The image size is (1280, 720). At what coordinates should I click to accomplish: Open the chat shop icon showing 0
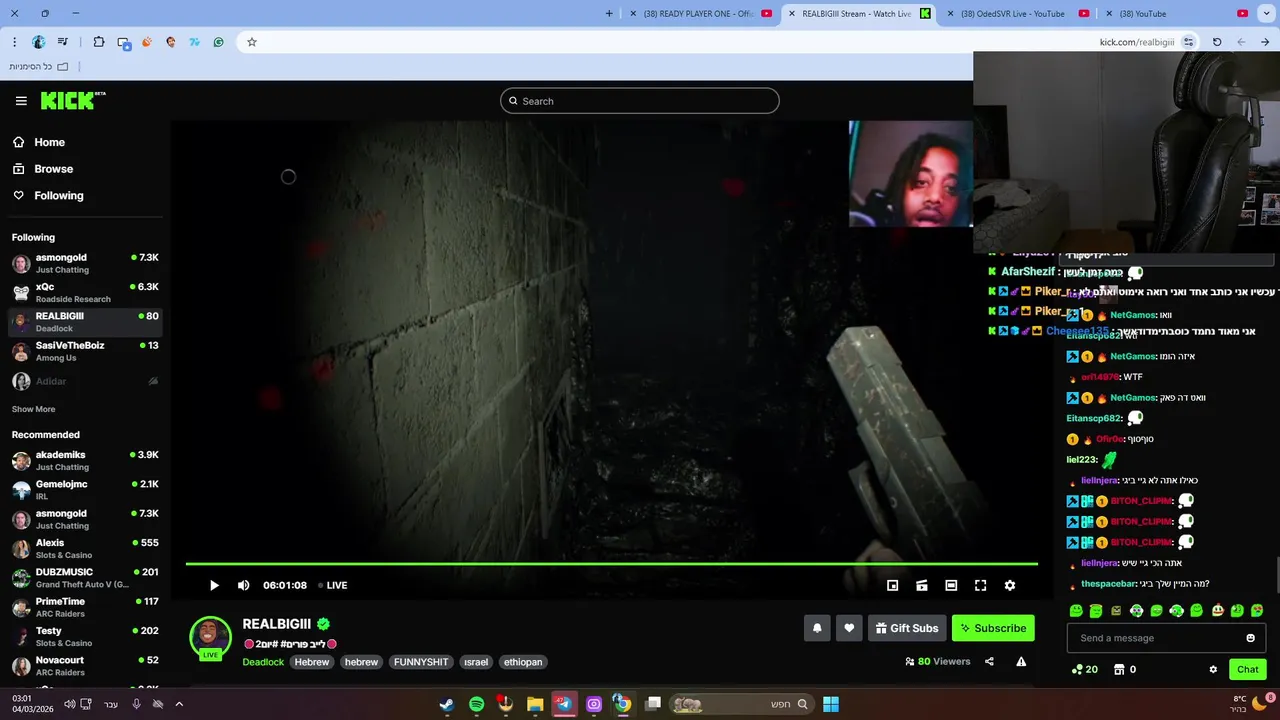(x=1125, y=669)
